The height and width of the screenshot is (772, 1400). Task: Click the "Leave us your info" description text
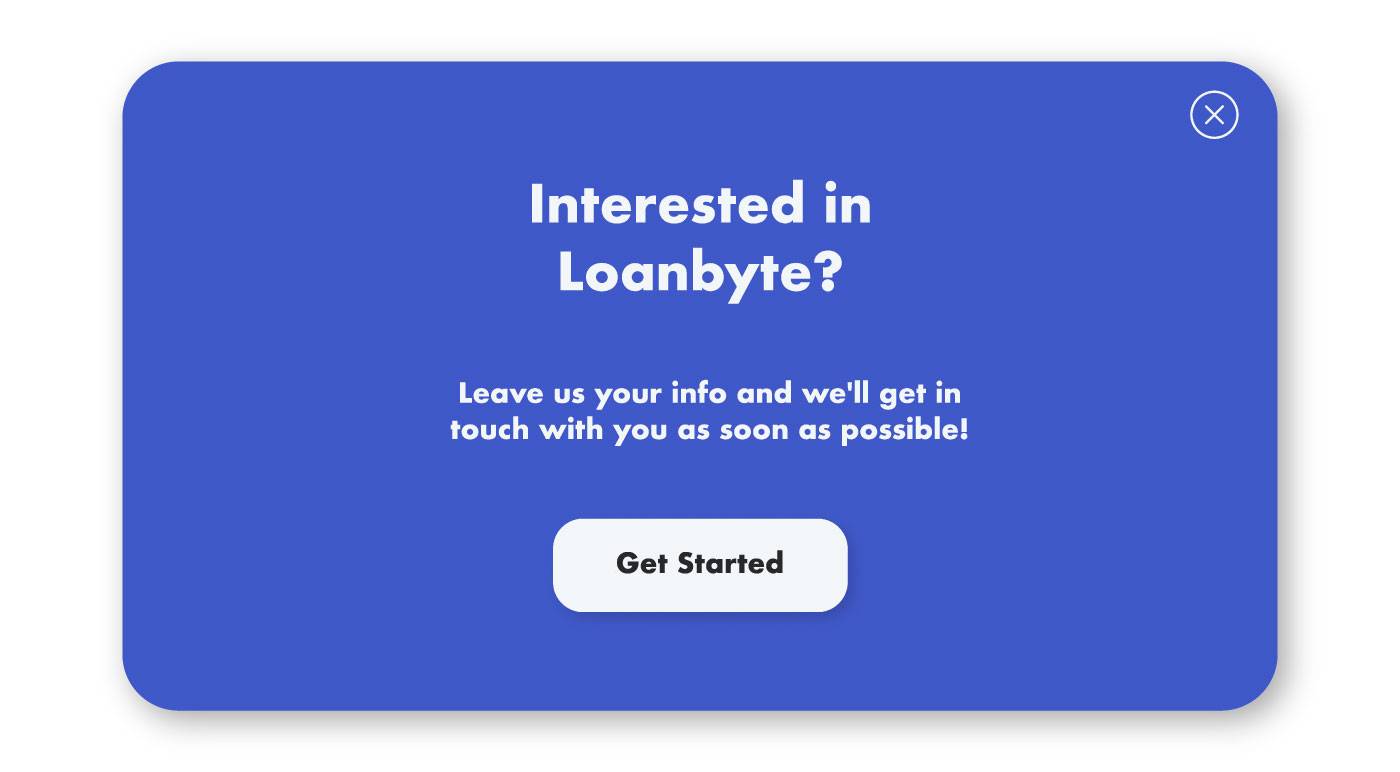click(x=709, y=411)
